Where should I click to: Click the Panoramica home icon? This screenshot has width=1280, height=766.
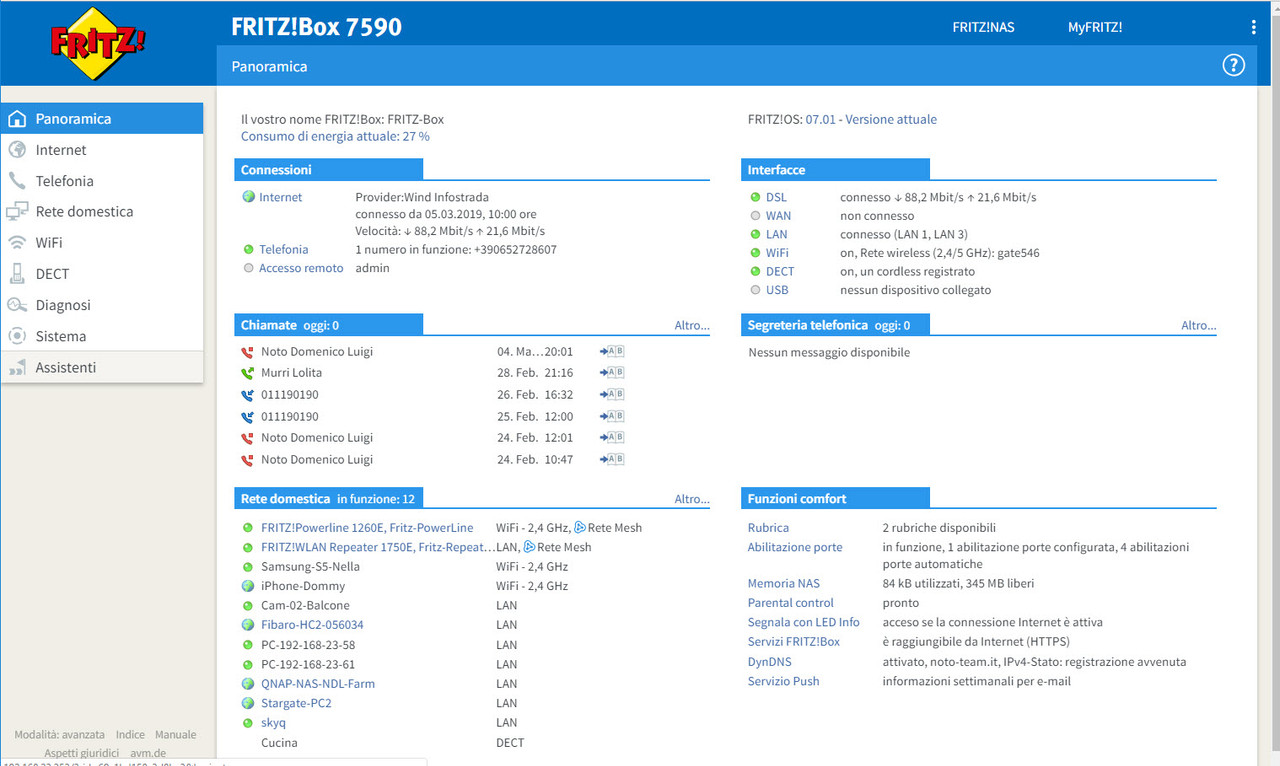pos(17,118)
